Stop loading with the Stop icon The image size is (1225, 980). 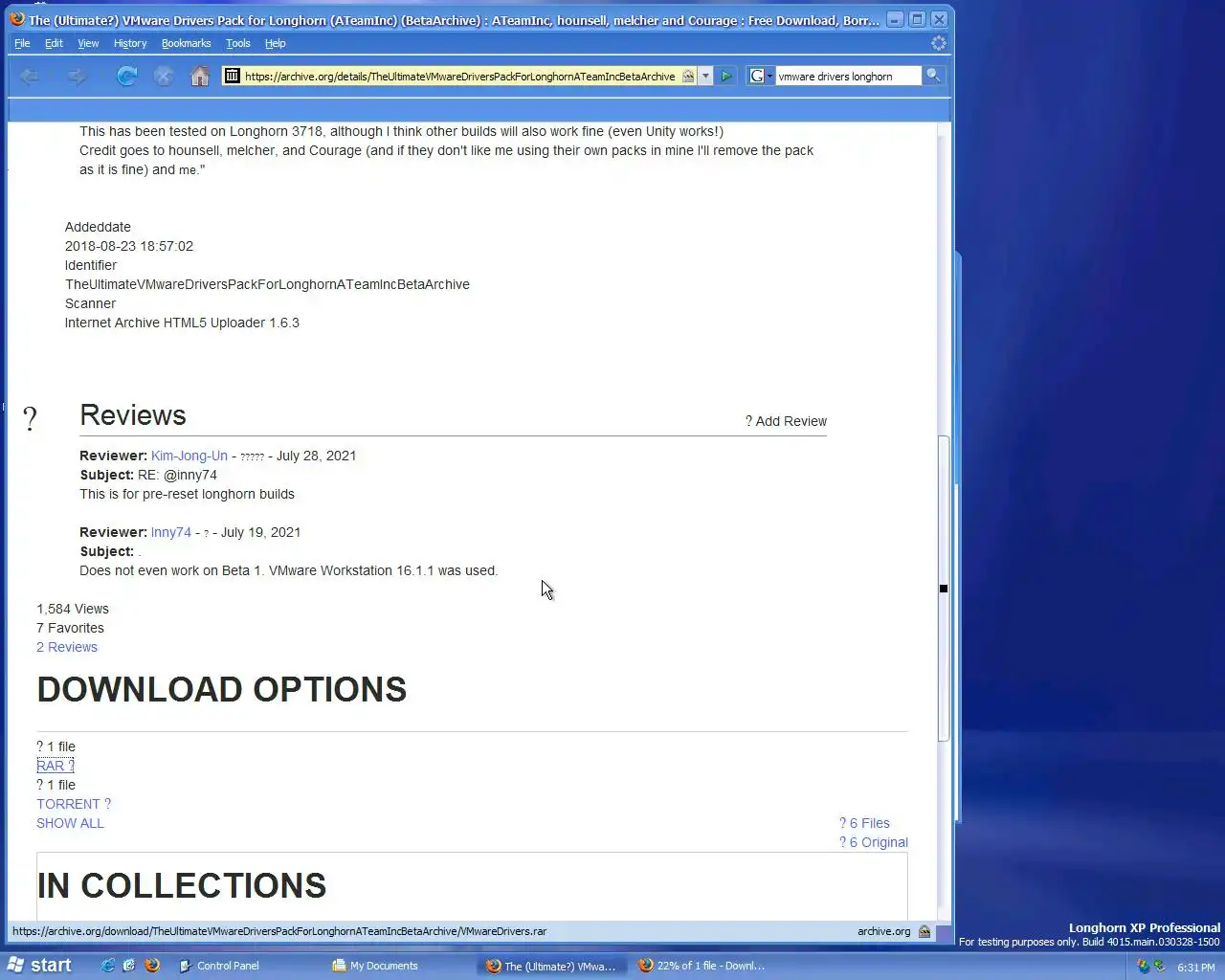pos(164,77)
